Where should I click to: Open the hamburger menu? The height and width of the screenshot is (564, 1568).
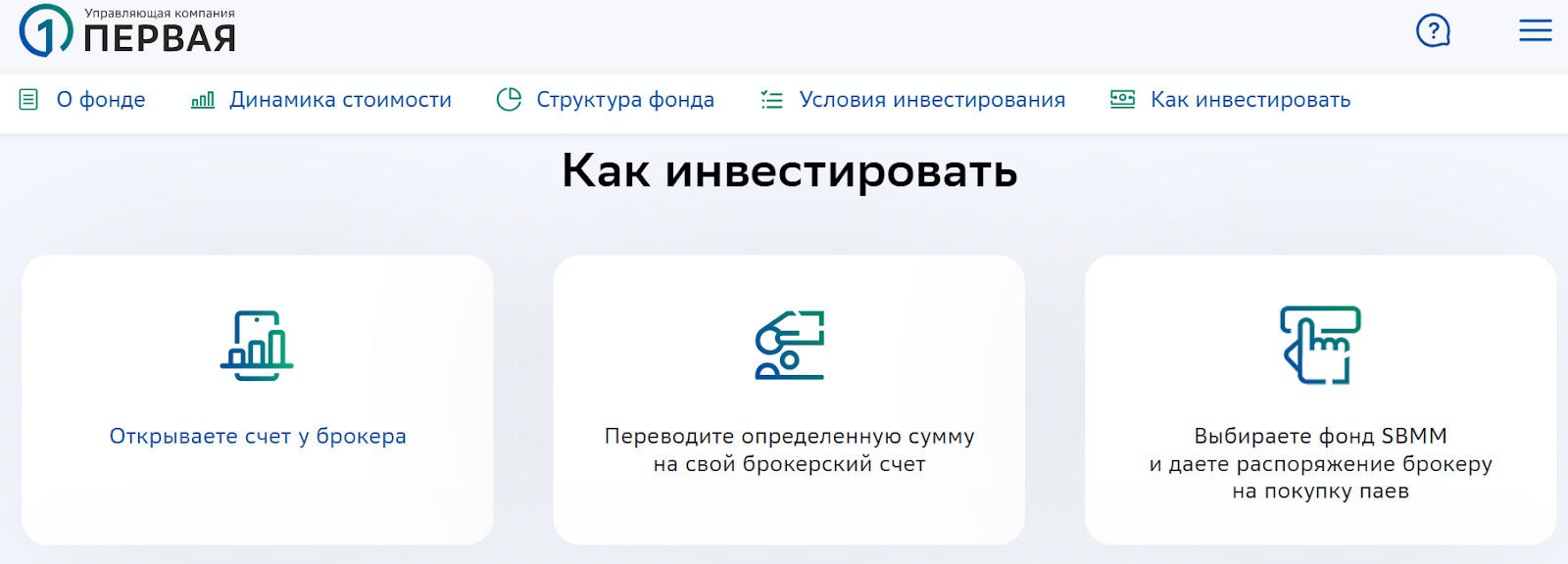coord(1536,31)
